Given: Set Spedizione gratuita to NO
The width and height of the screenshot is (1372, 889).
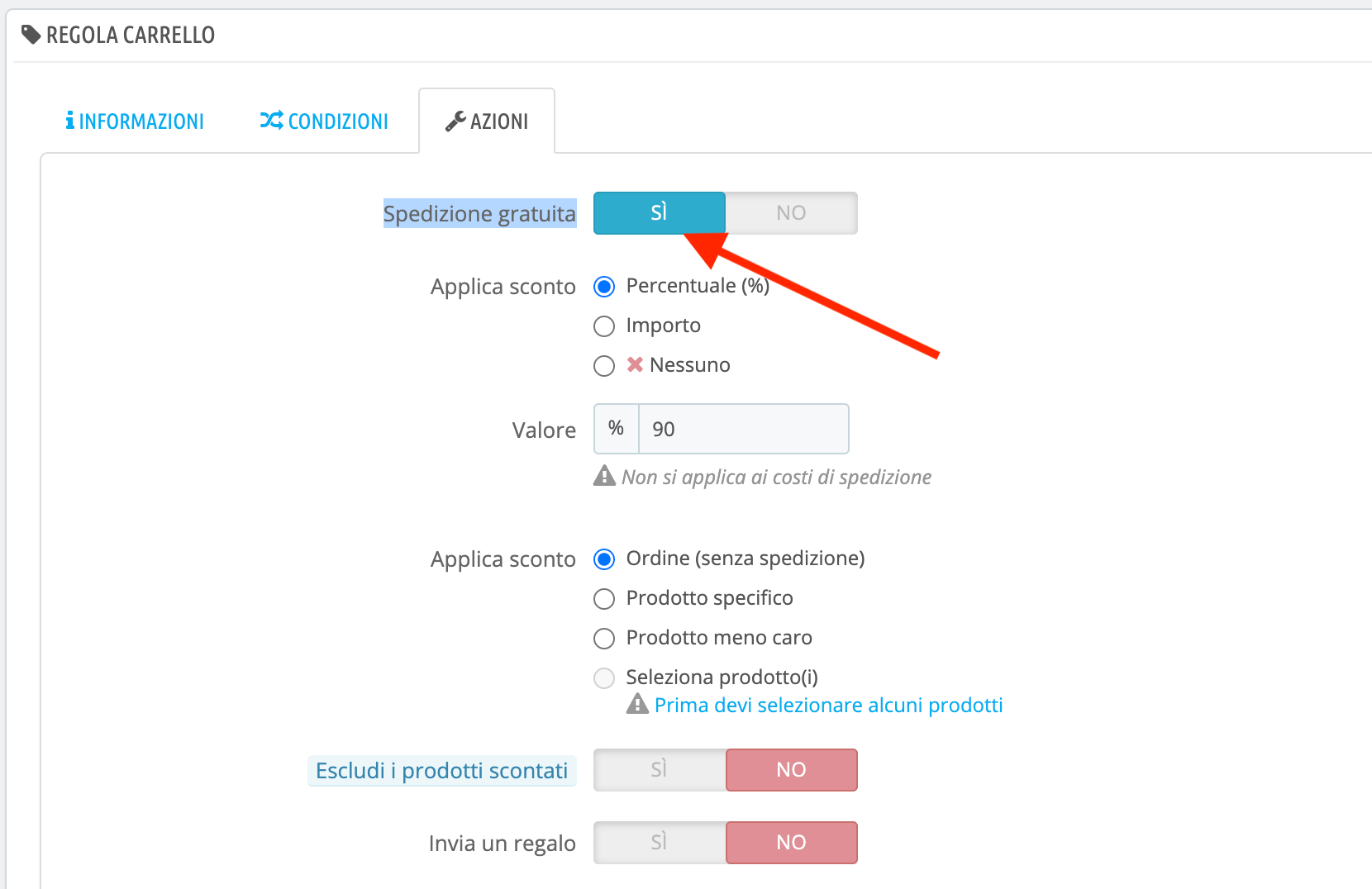Looking at the screenshot, I should click(x=791, y=213).
